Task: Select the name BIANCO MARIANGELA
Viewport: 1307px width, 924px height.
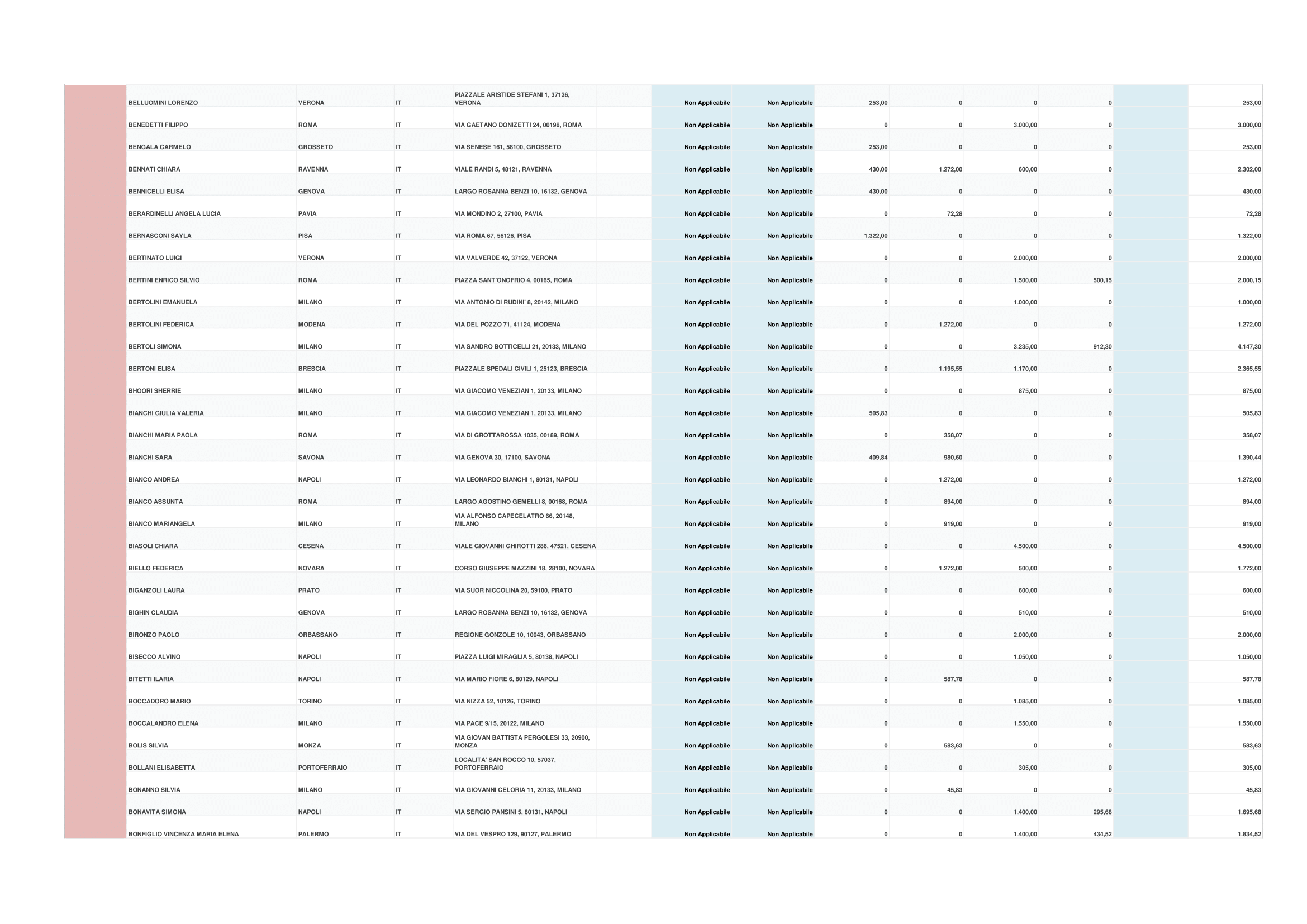Action: pyautogui.click(x=161, y=525)
